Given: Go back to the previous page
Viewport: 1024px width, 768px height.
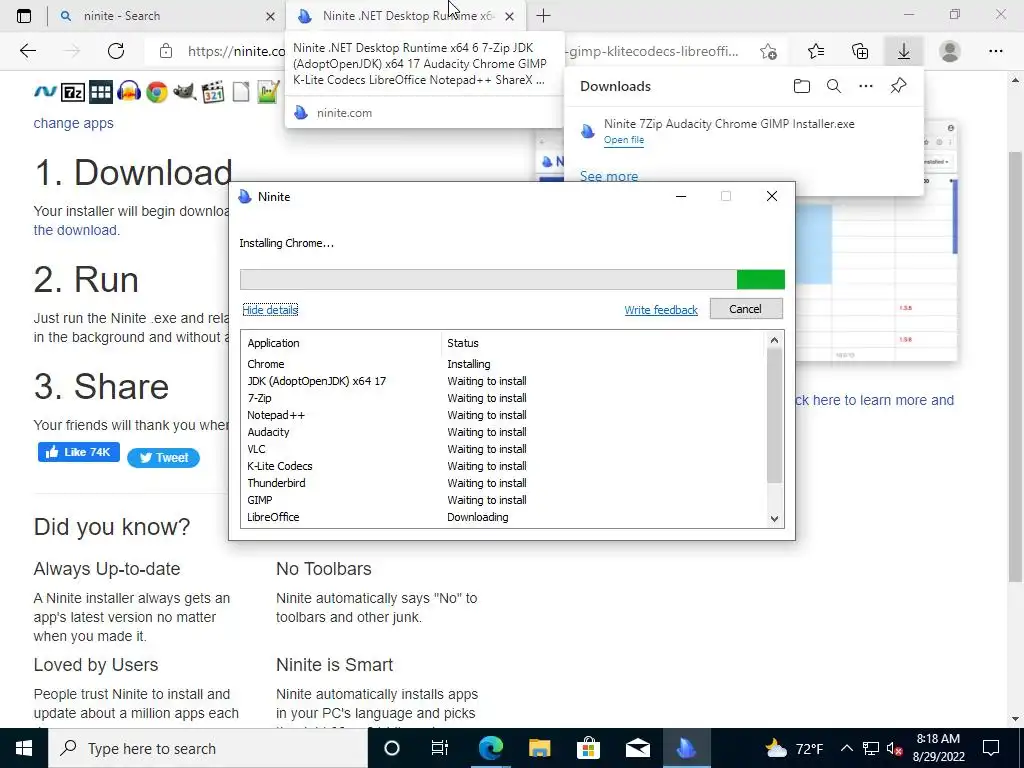Looking at the screenshot, I should coord(28,51).
